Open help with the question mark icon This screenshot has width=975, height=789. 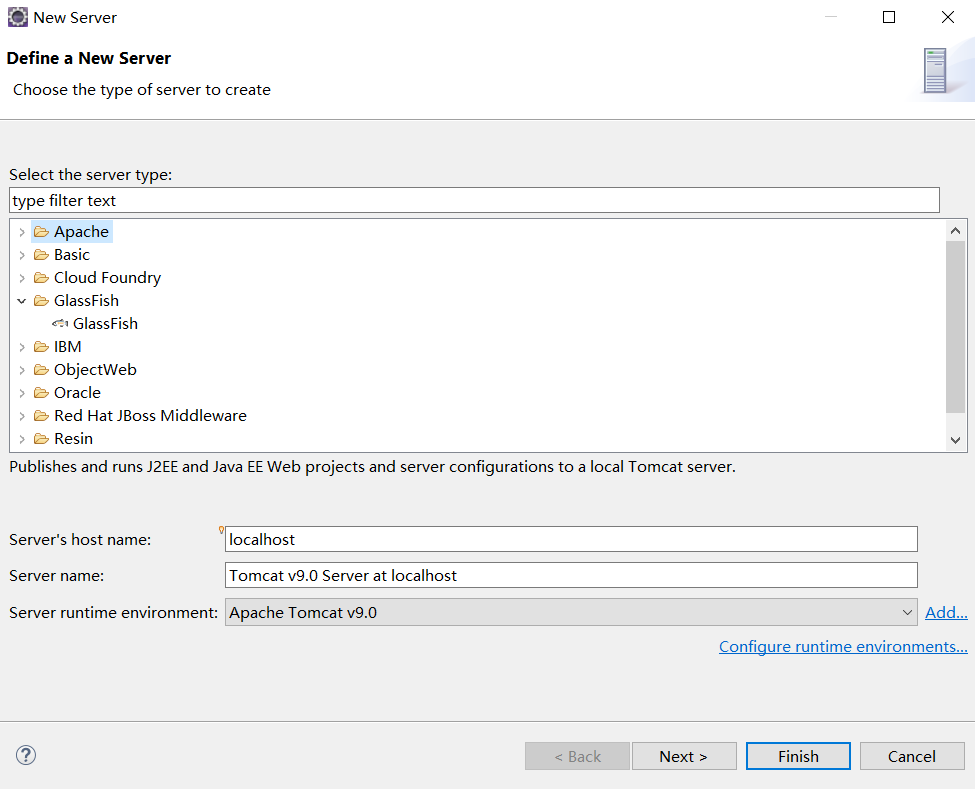pyautogui.click(x=25, y=755)
